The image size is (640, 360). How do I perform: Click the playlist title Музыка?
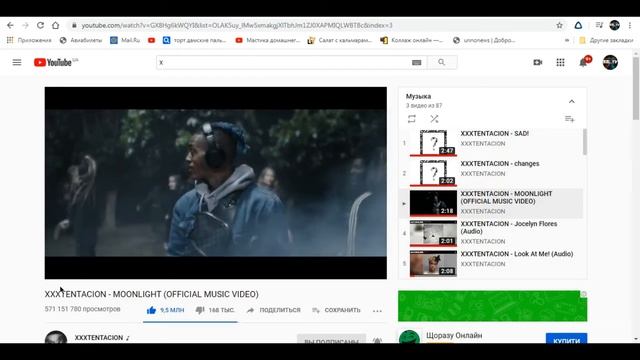418,96
